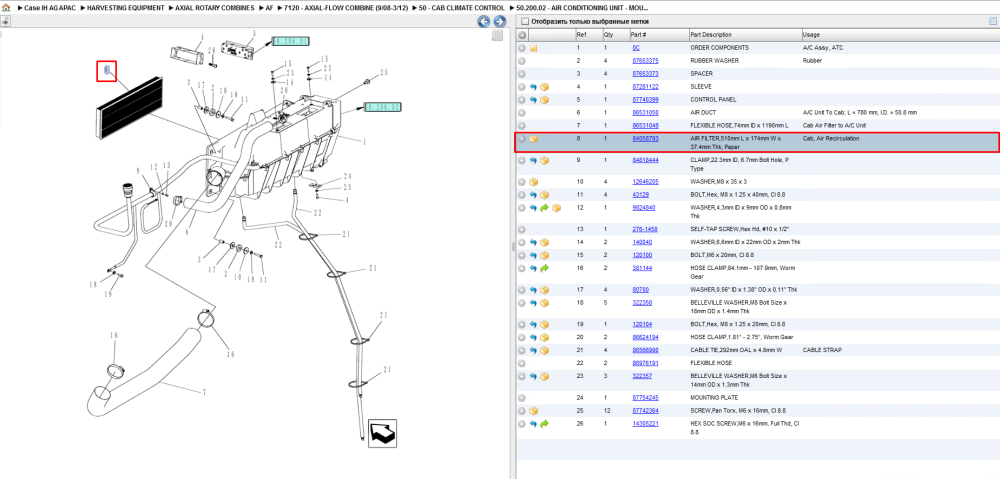The image size is (1000, 479).
Task: Click the return arrow icon below diagram
Action: coord(382,433)
